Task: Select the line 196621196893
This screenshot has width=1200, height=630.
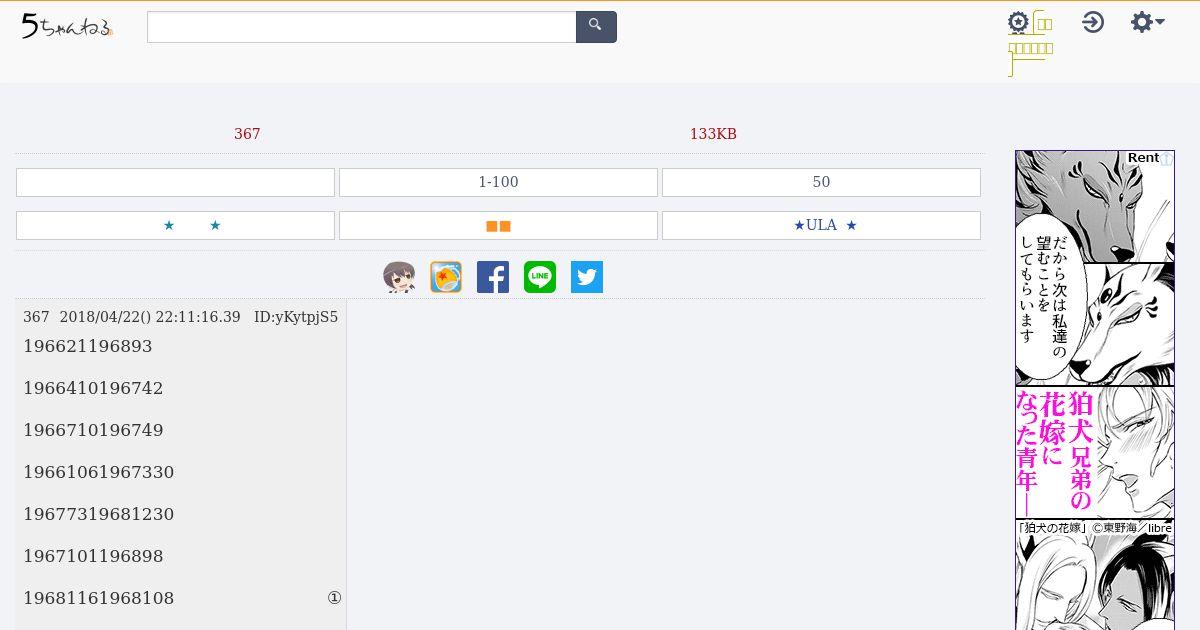Action: click(x=88, y=346)
